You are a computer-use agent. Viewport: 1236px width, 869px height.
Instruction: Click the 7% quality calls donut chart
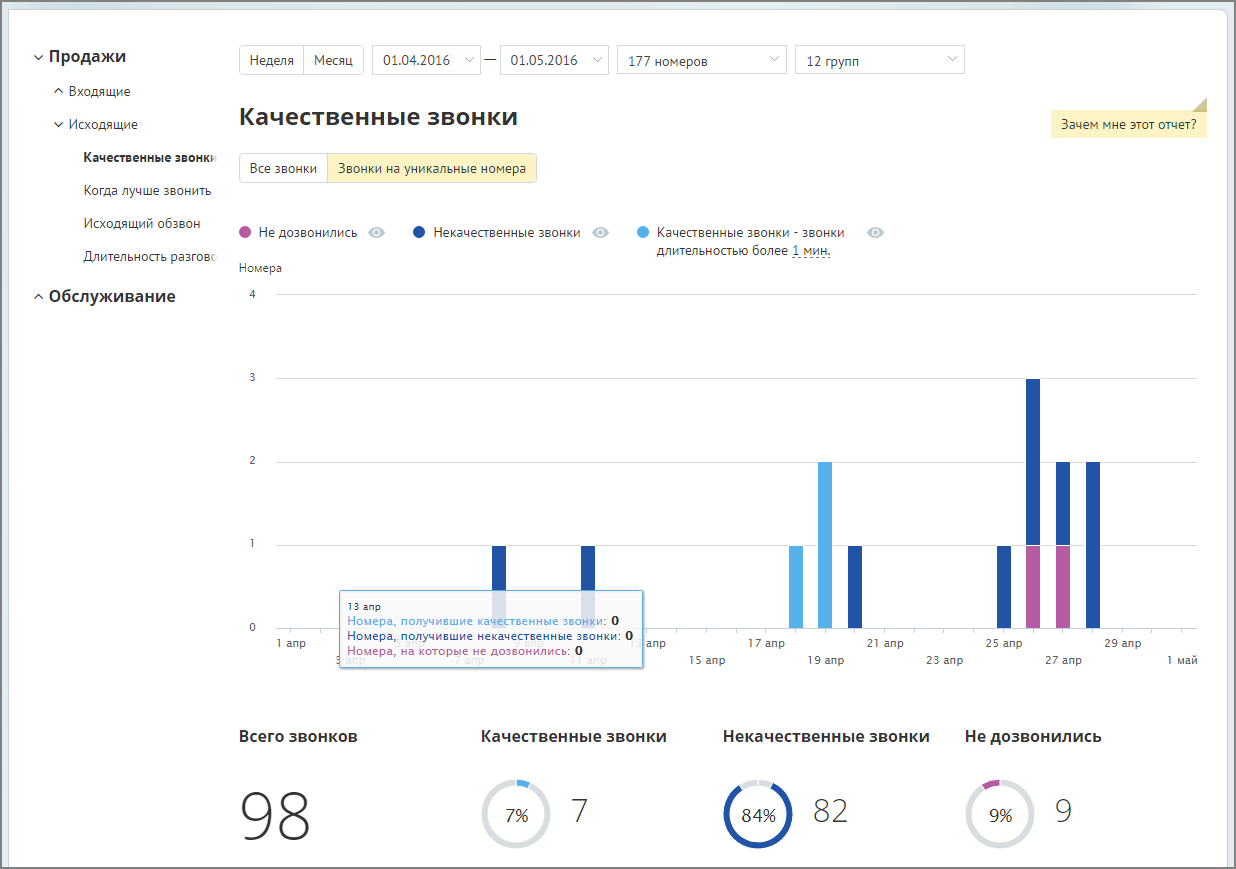[516, 814]
